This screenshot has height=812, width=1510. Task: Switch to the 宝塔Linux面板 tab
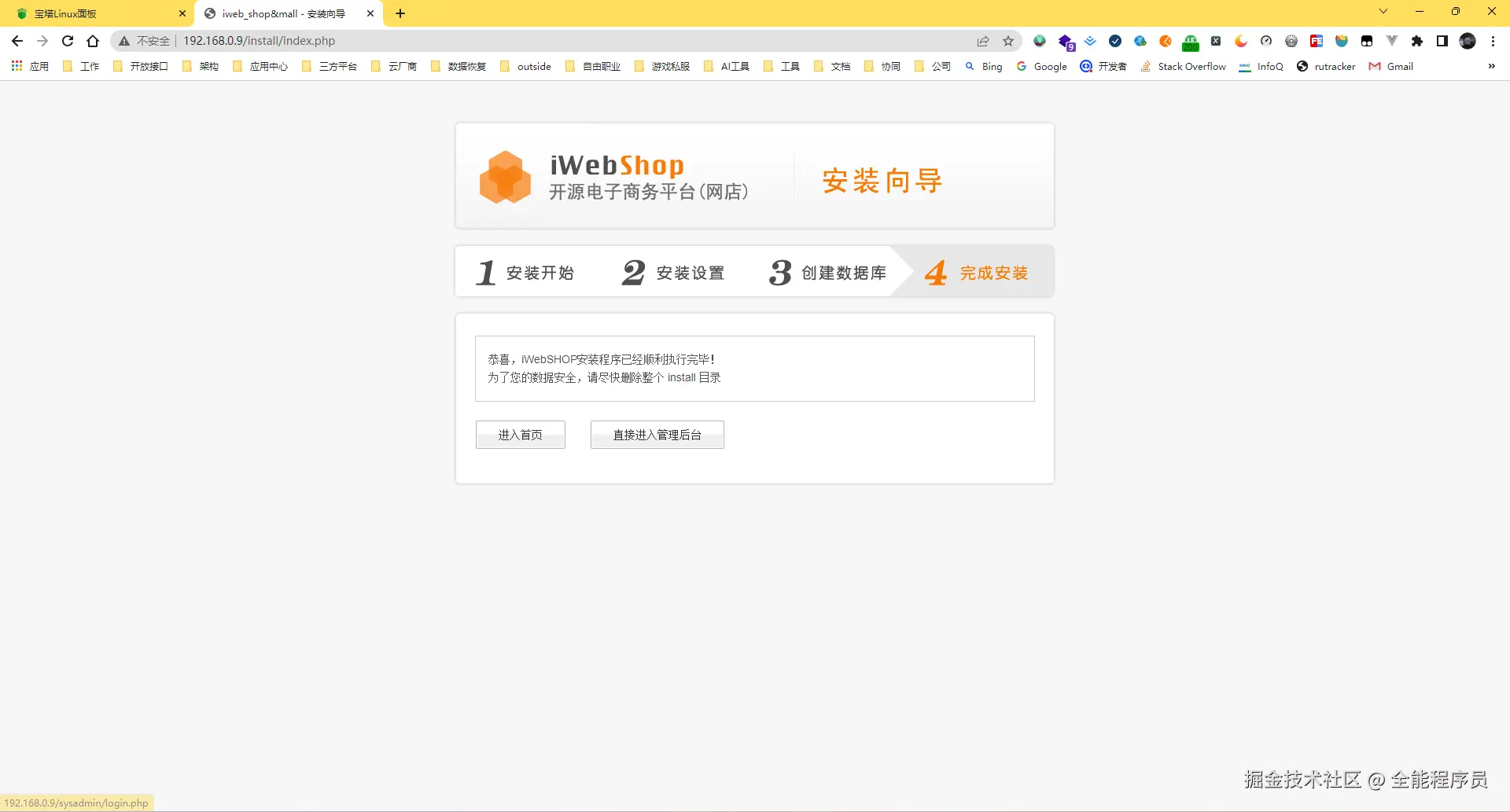coord(98,13)
